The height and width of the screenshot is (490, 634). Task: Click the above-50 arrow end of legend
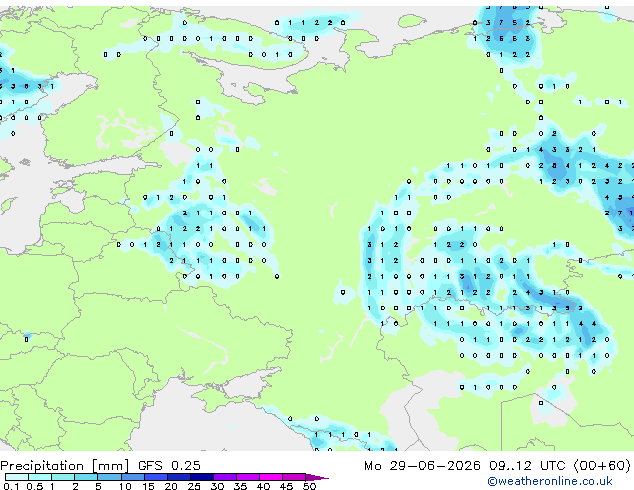point(317,477)
